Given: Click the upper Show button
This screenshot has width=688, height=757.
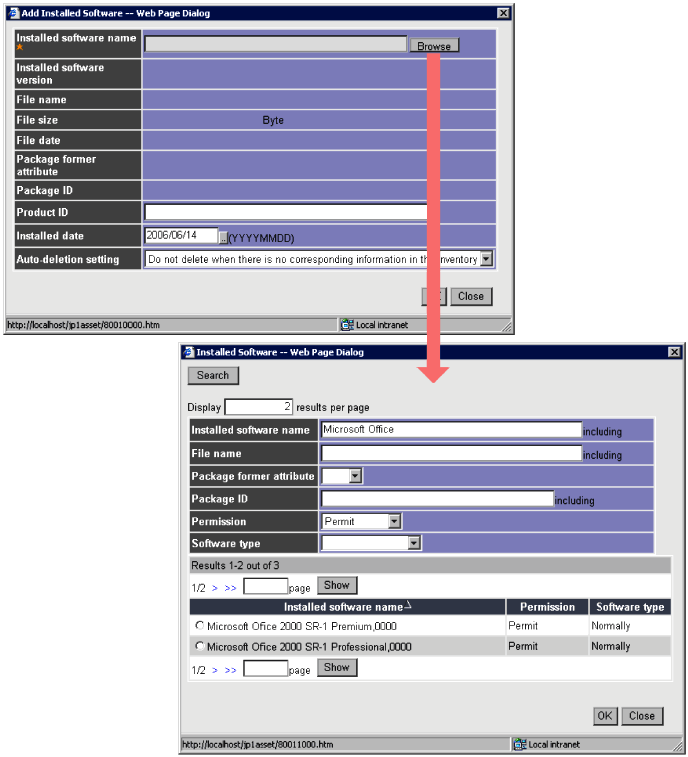Looking at the screenshot, I should pos(337,585).
